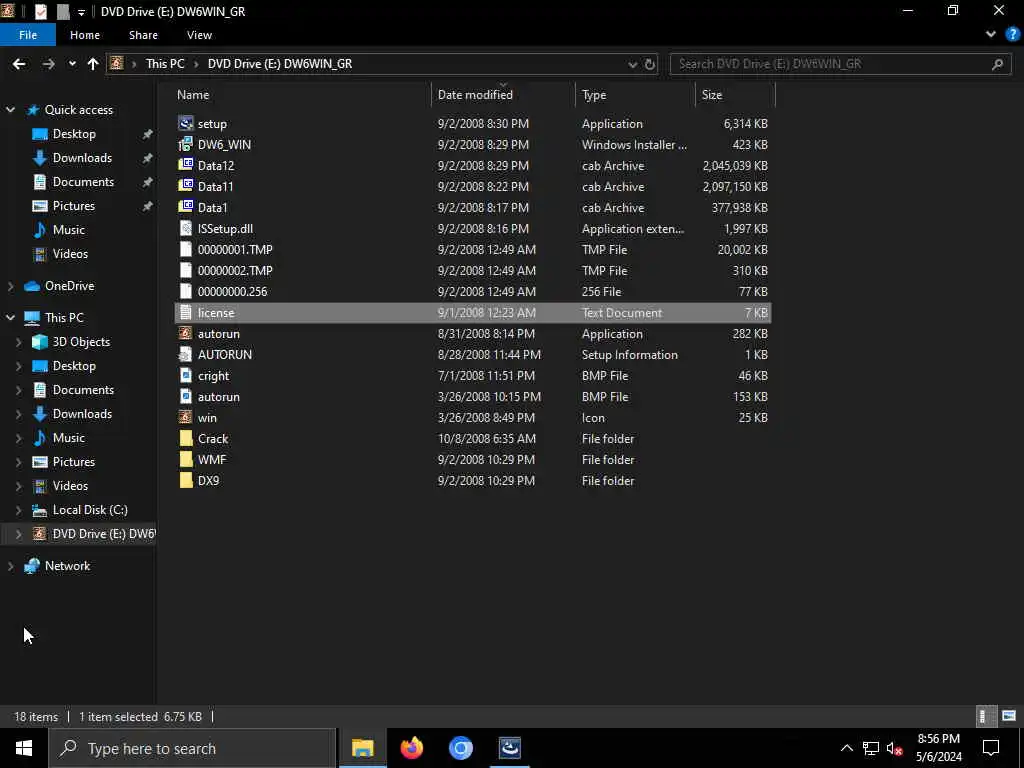Collapse the Quick access tree

pos(10,110)
